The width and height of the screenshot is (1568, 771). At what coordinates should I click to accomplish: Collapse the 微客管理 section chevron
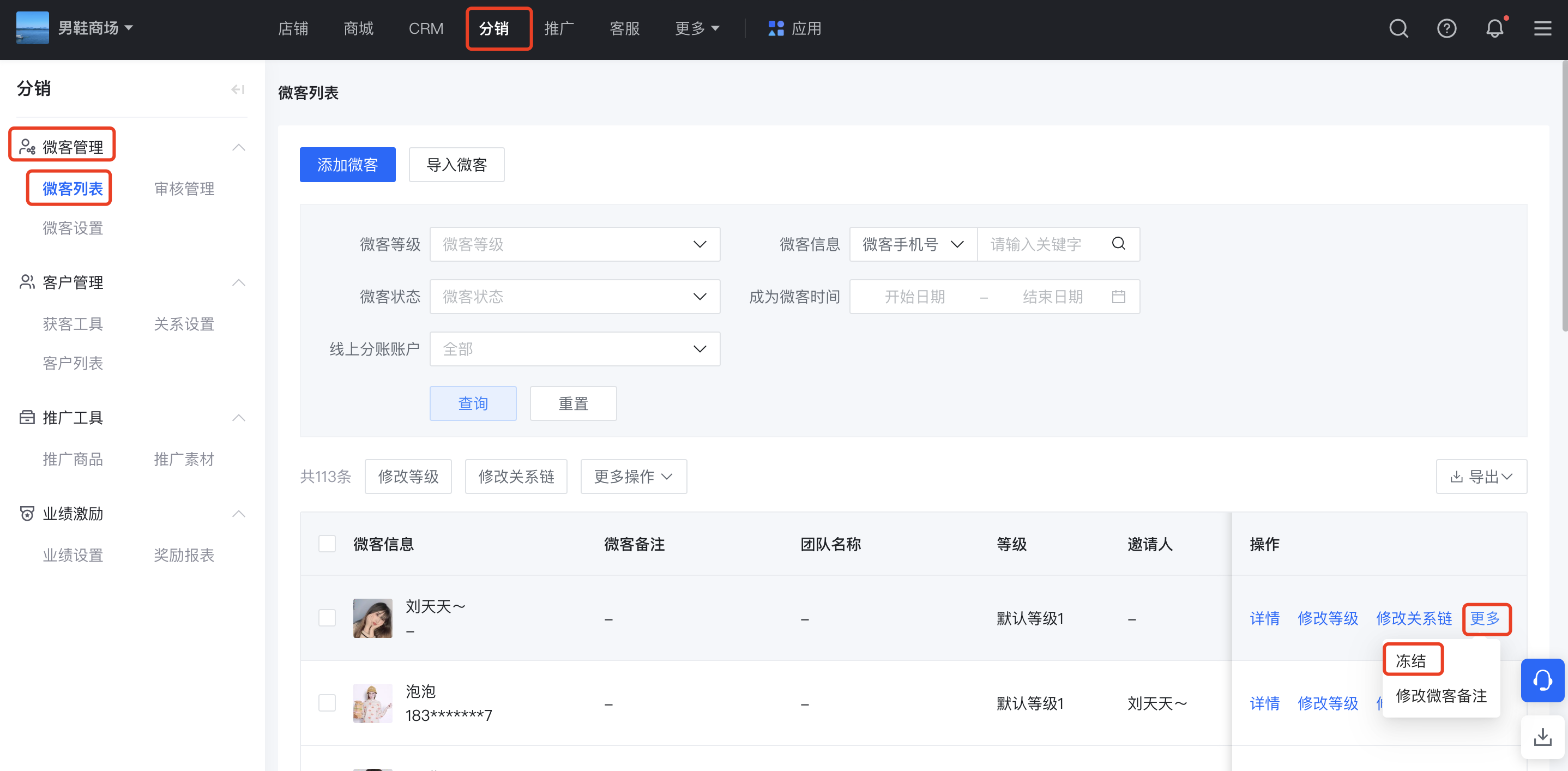(x=239, y=147)
